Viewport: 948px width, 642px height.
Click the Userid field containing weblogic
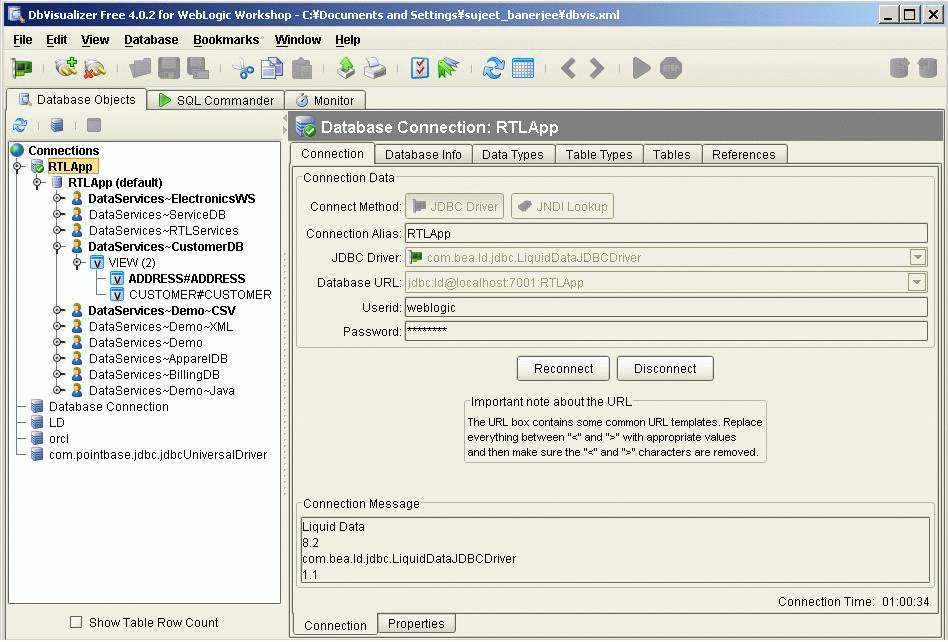click(666, 307)
